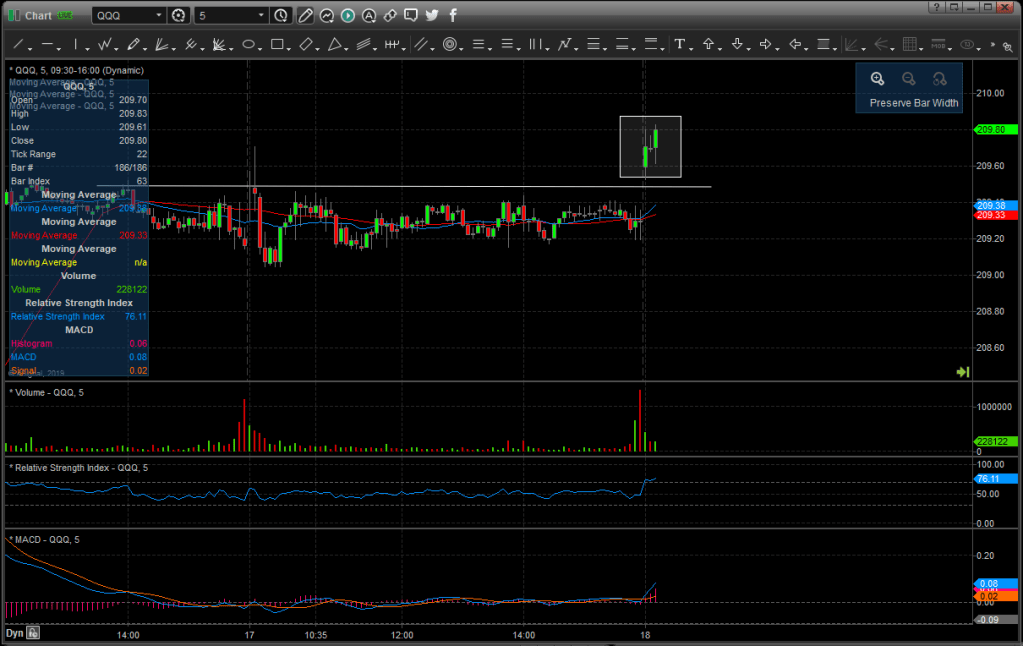Click the Dyn button at bottom left
Screen dimensions: 1023x646
14,633
